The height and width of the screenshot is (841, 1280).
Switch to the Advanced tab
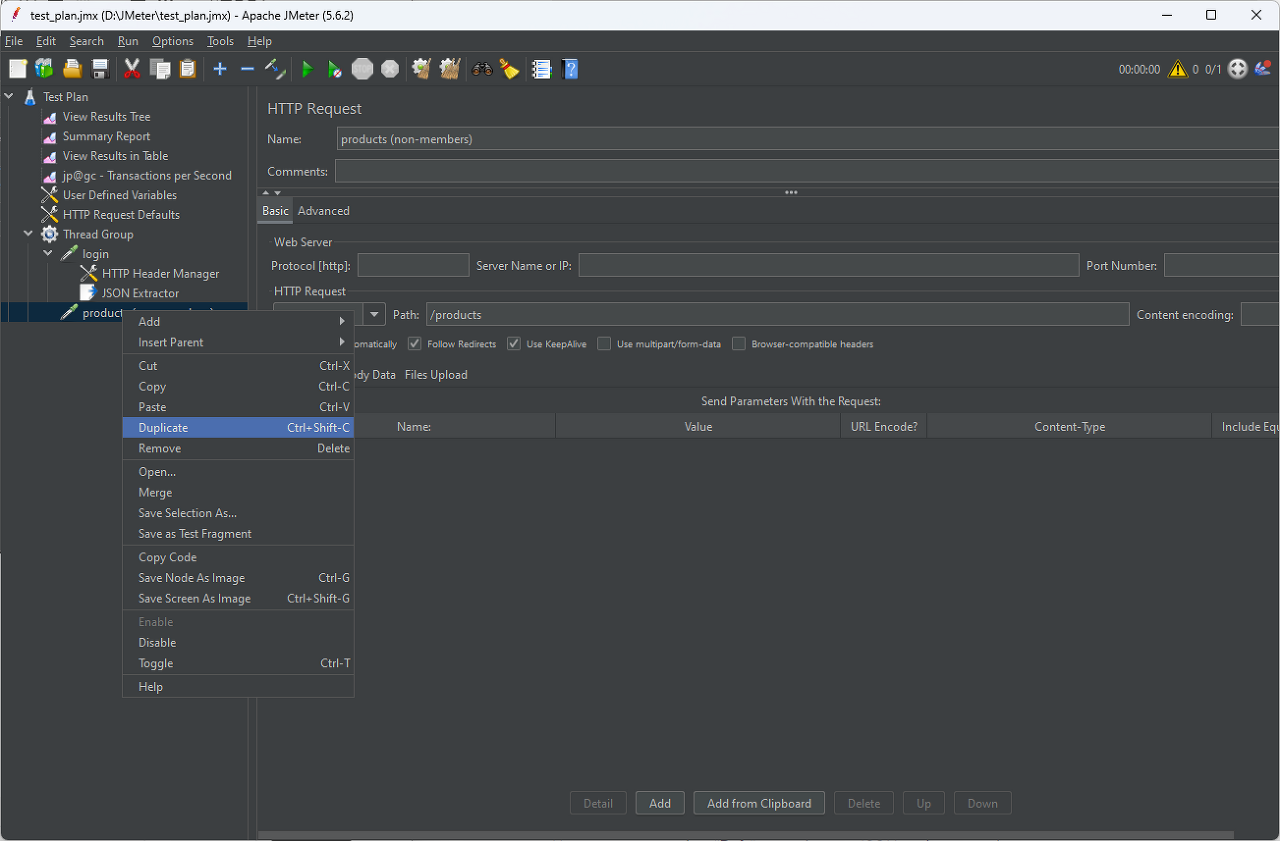(324, 211)
